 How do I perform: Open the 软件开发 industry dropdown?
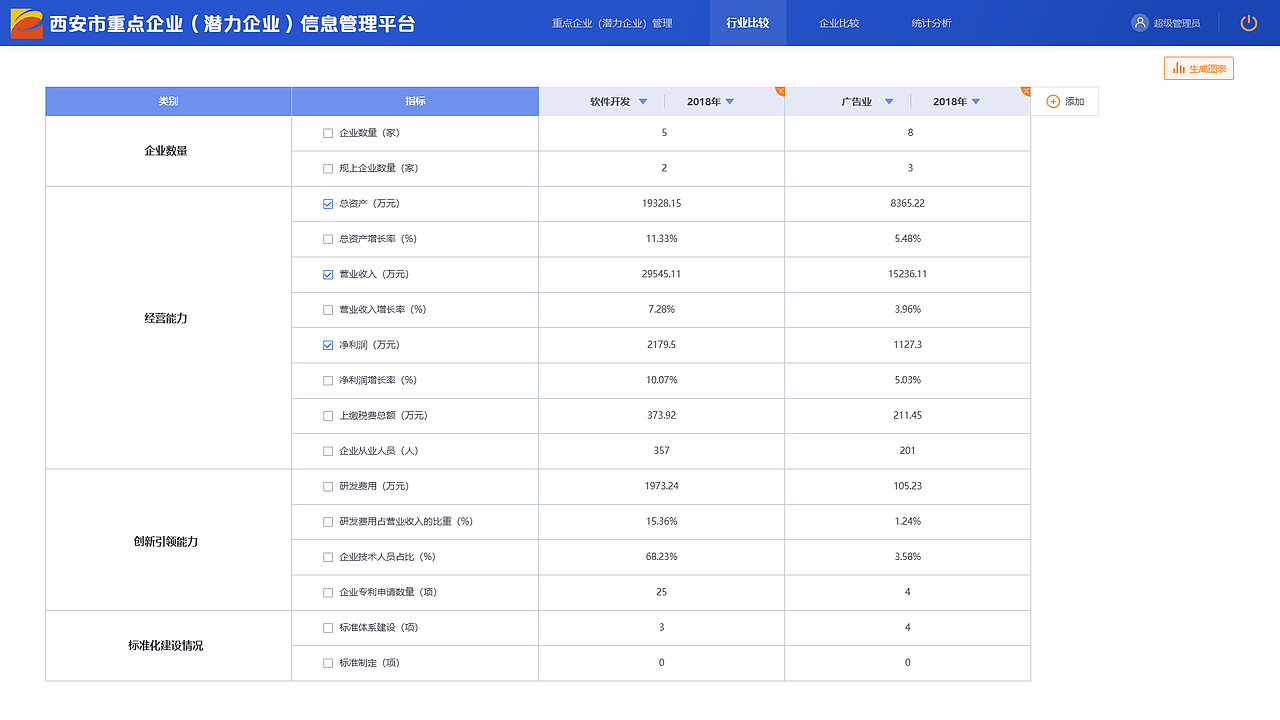click(x=644, y=101)
